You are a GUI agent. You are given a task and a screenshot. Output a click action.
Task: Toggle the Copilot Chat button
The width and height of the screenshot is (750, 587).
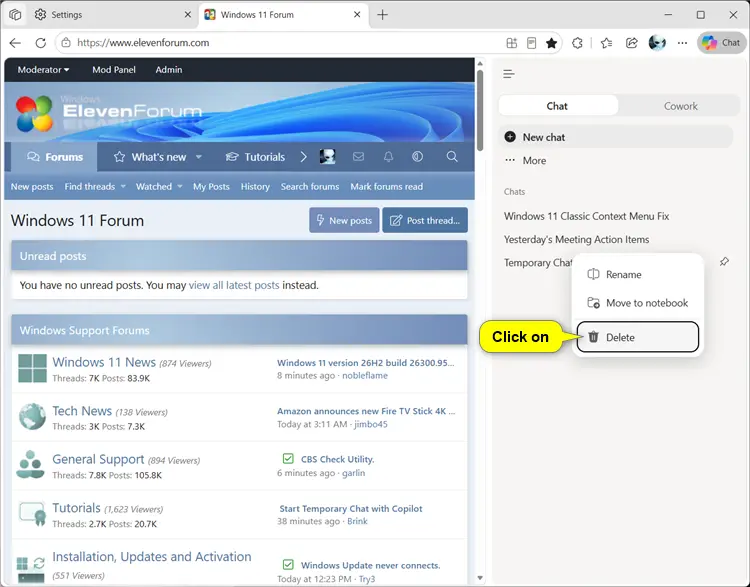pyautogui.click(x=721, y=43)
